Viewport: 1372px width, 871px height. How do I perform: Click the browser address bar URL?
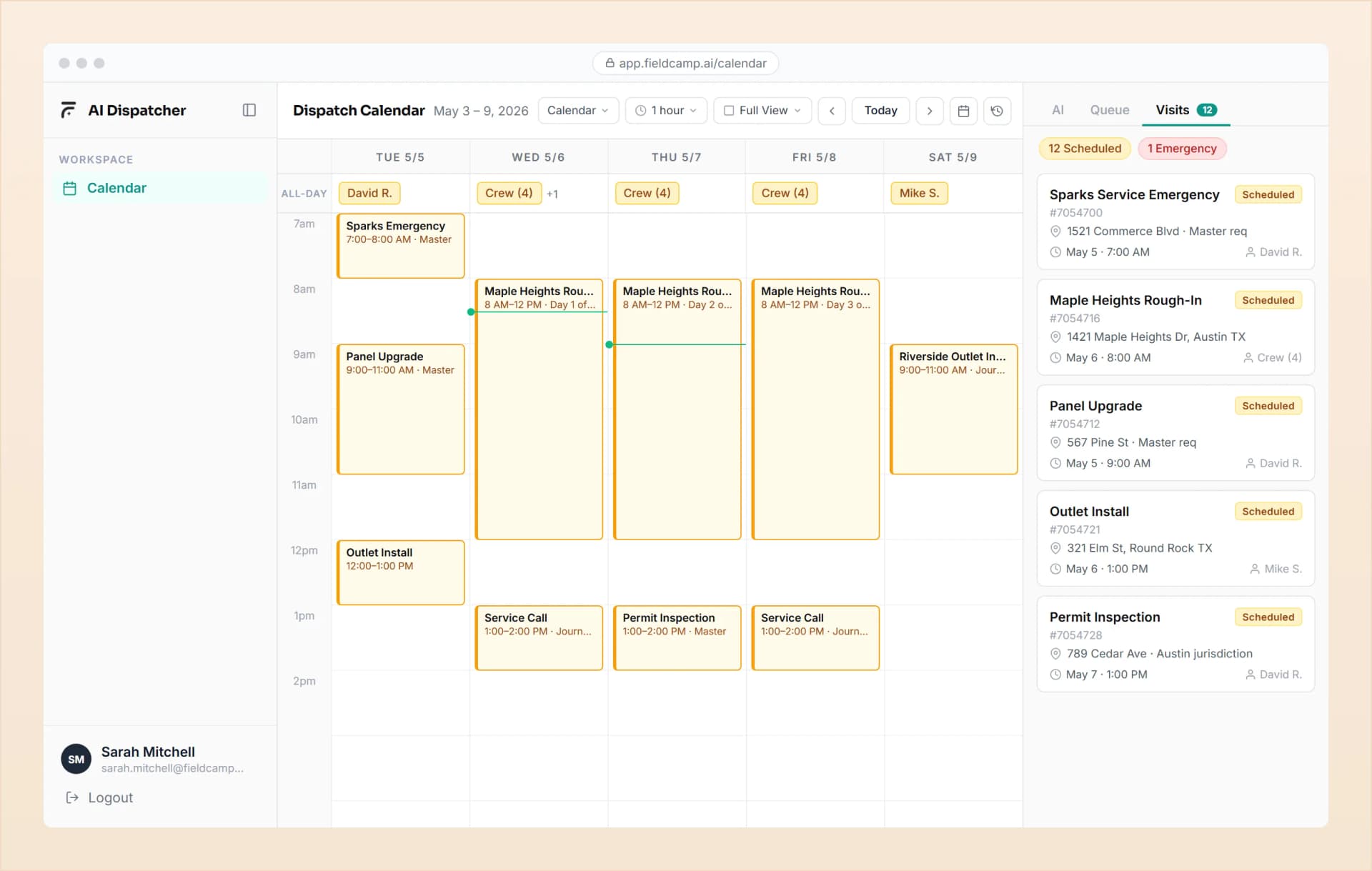coord(686,63)
